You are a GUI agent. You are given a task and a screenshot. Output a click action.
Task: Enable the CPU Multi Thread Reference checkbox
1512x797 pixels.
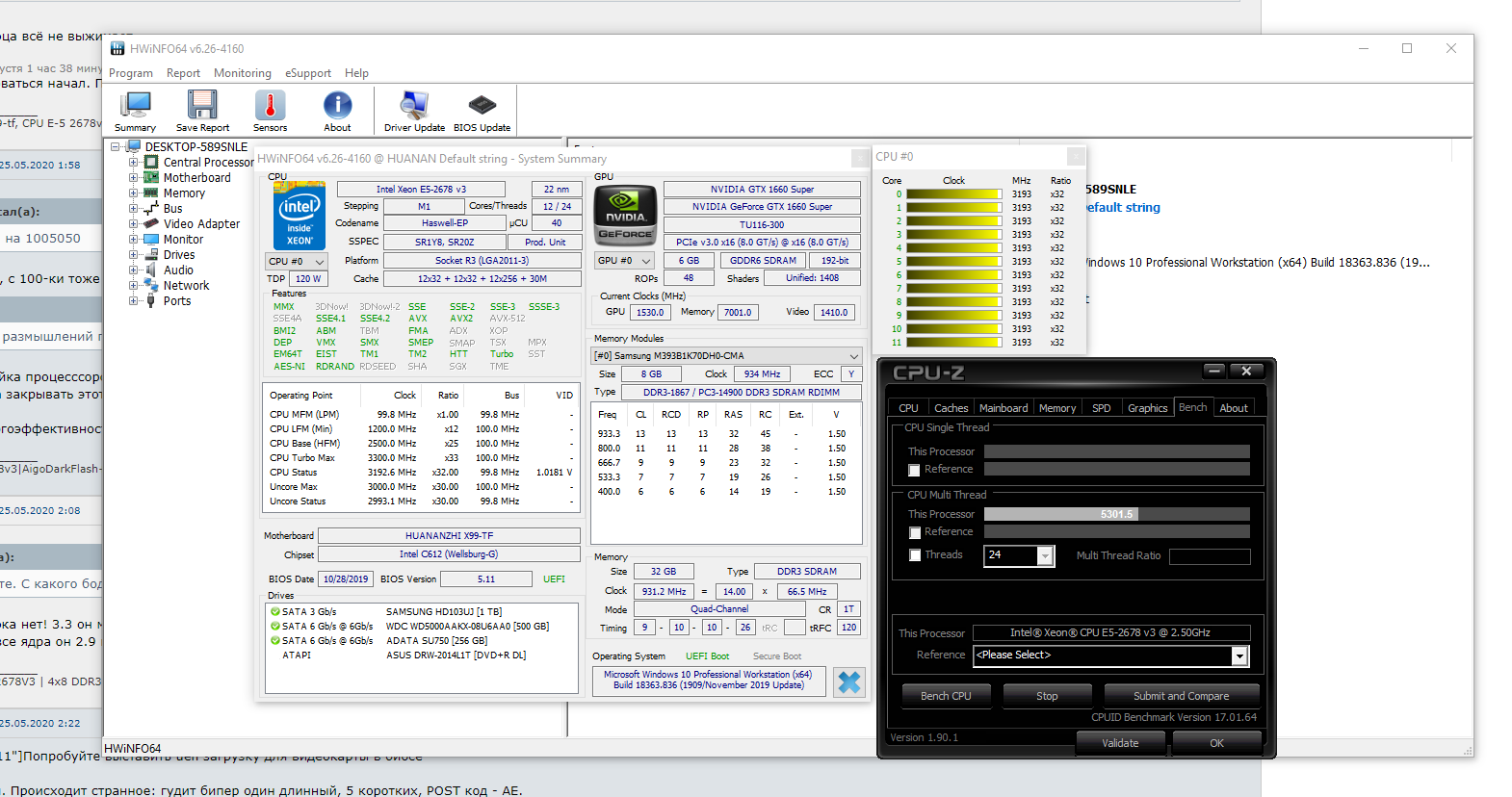[915, 532]
